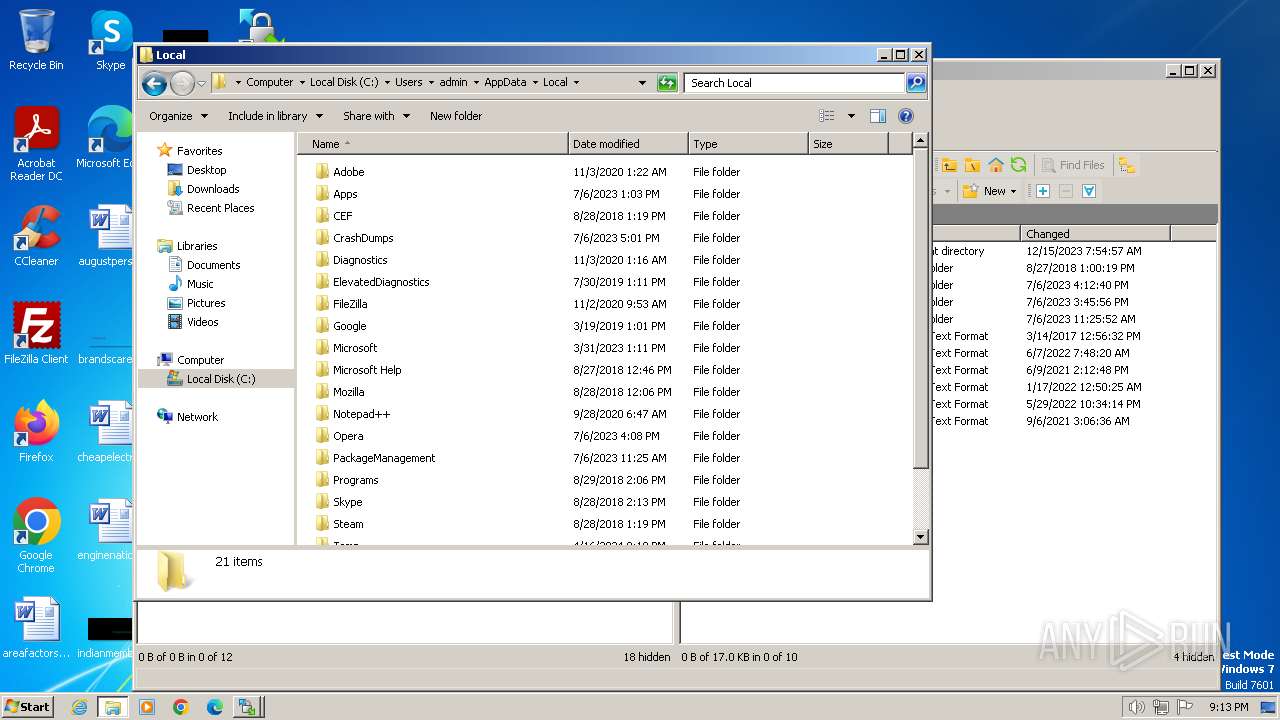1280x720 pixels.
Task: Select the Adobe folder
Action: click(348, 172)
